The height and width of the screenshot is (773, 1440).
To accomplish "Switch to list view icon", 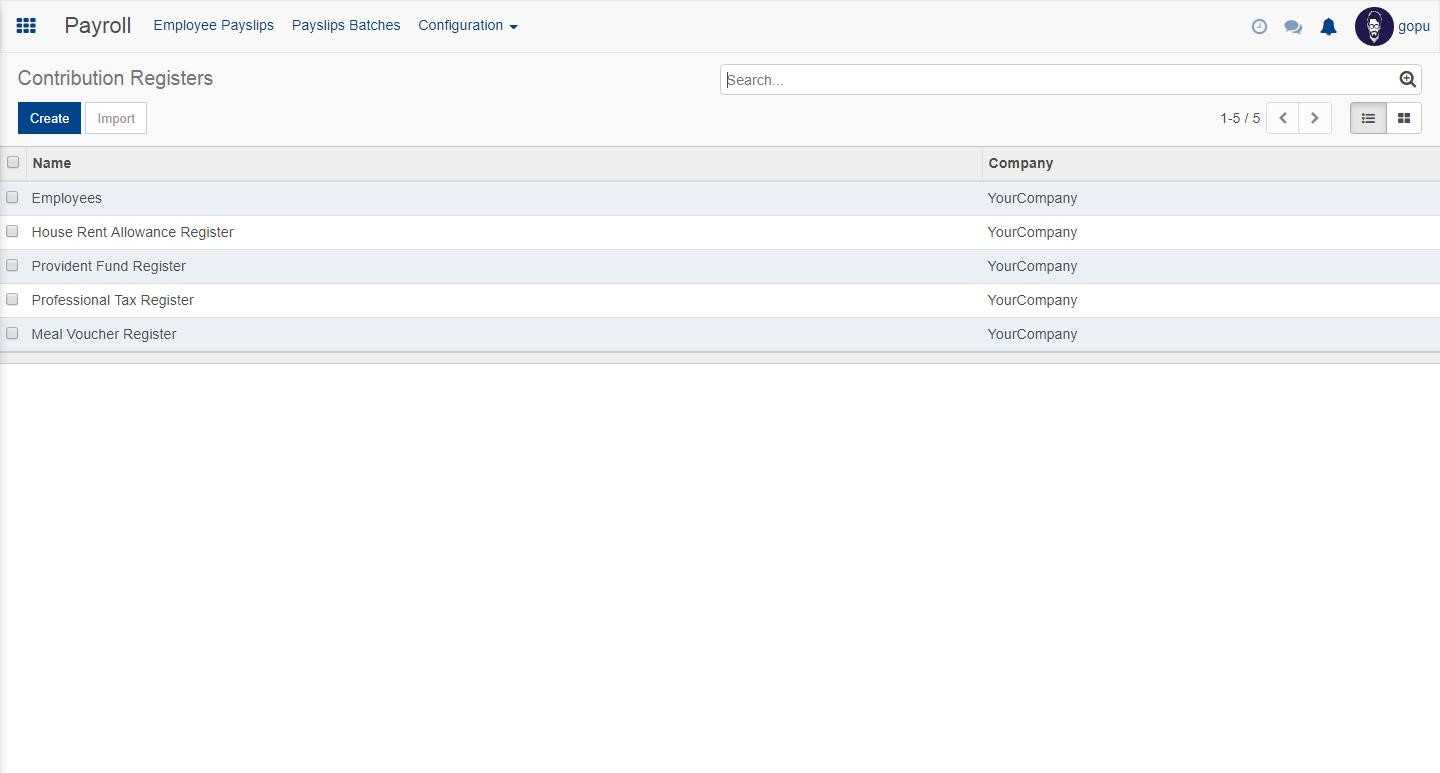I will [1368, 118].
